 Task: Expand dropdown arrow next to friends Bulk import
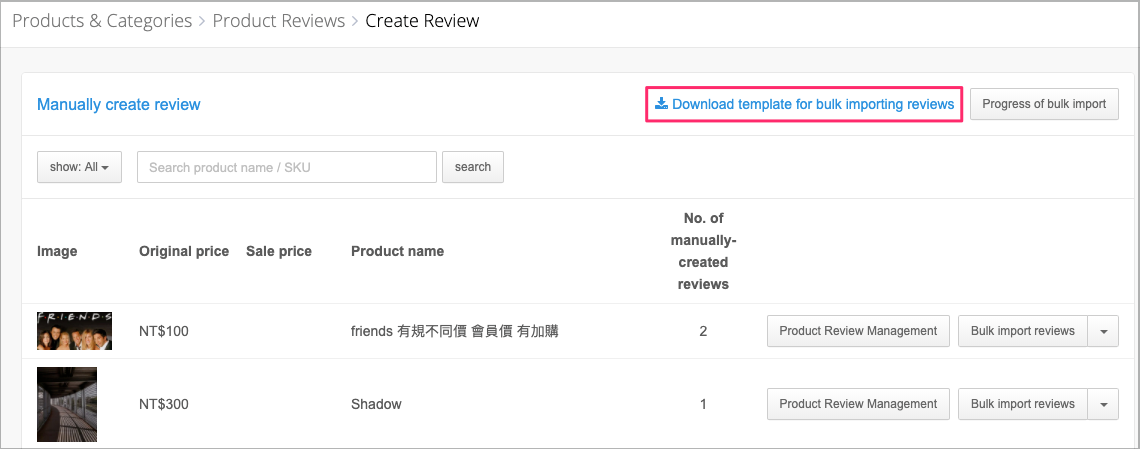tap(1103, 331)
